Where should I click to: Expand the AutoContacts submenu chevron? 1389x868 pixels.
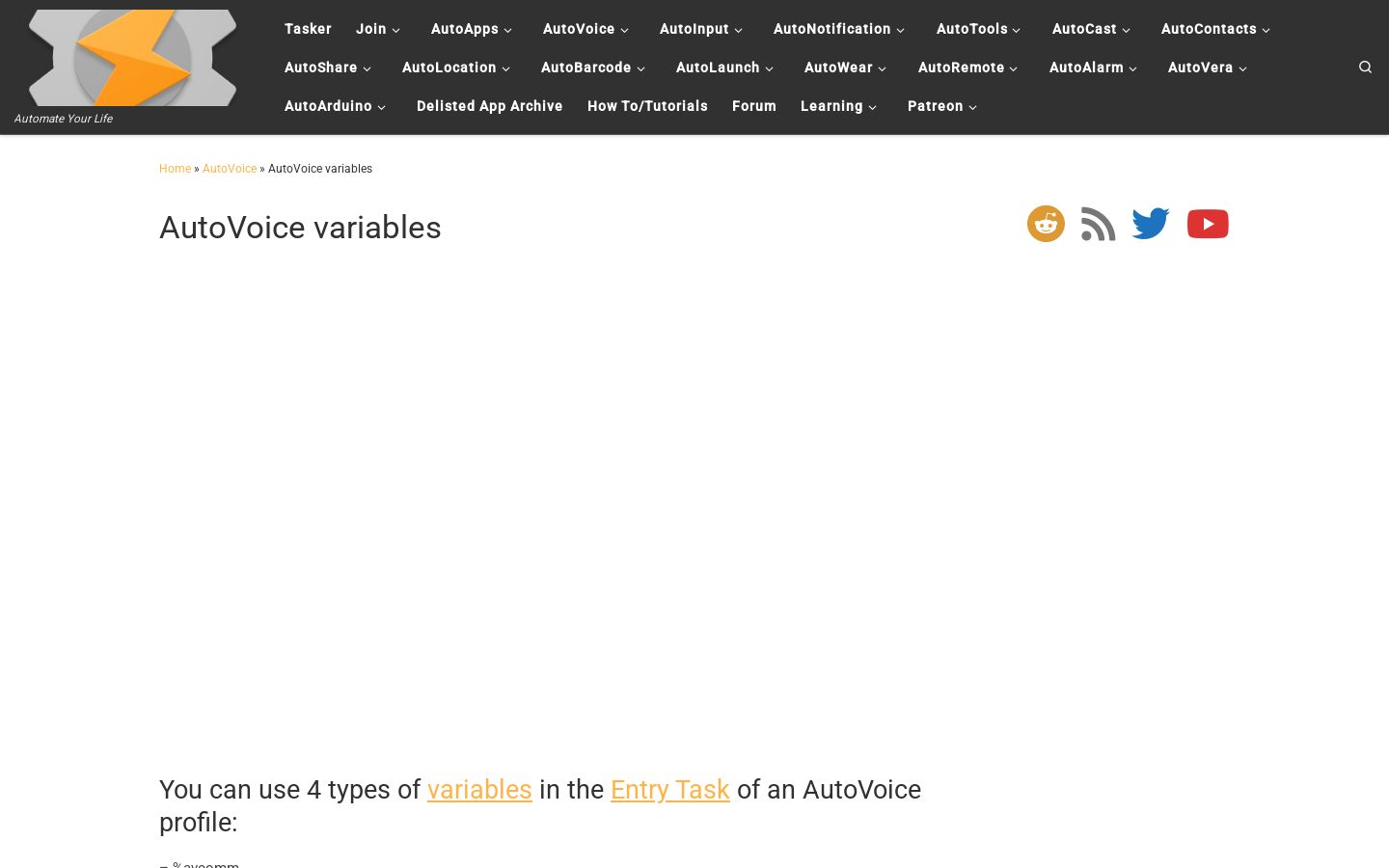click(x=1266, y=30)
